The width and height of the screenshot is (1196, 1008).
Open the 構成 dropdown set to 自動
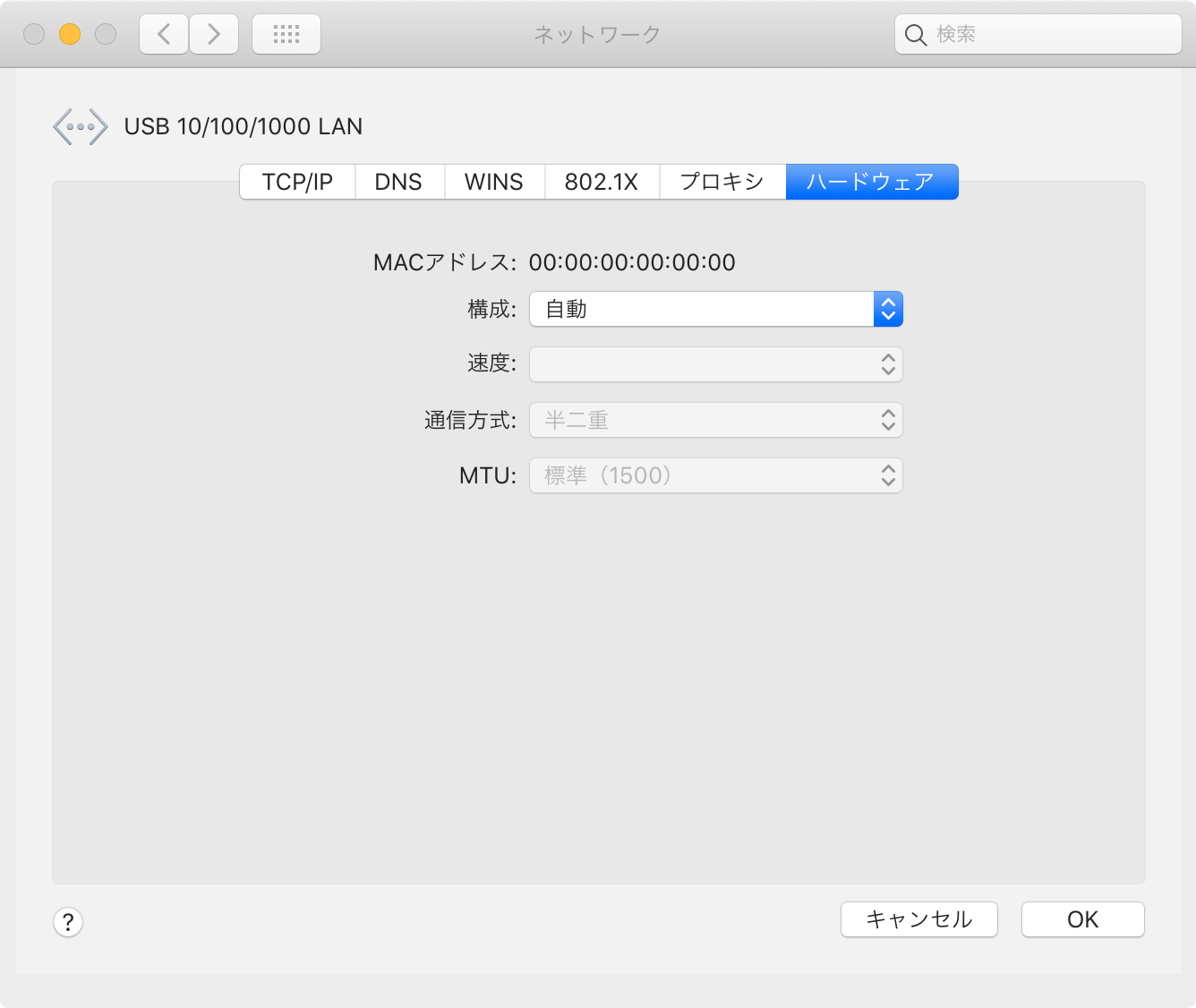click(x=715, y=309)
